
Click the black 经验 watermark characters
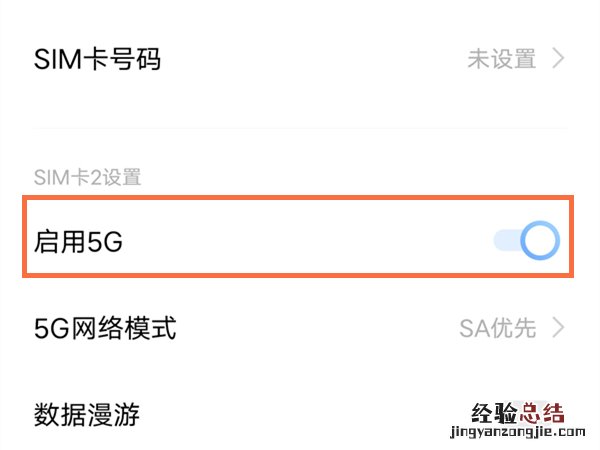pos(495,414)
